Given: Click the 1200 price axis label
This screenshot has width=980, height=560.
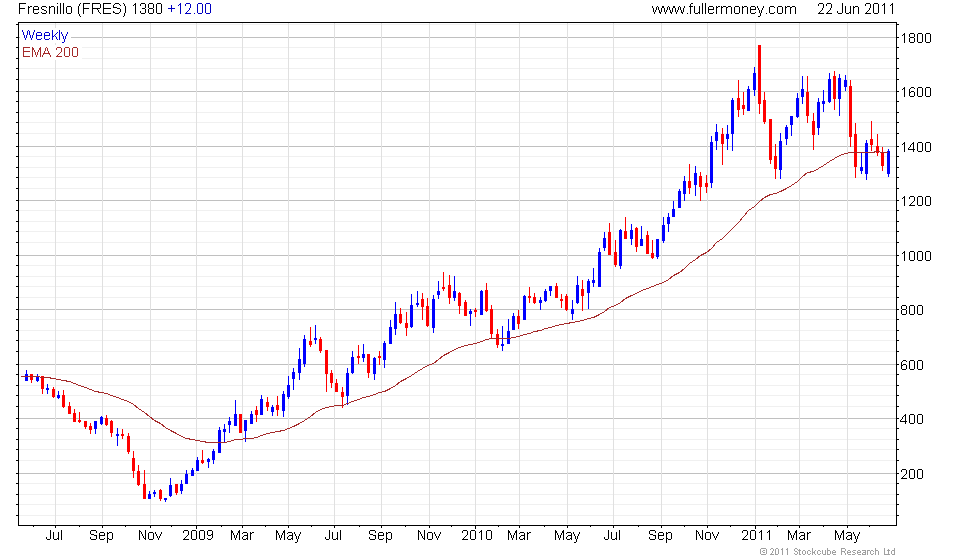Looking at the screenshot, I should [x=916, y=201].
